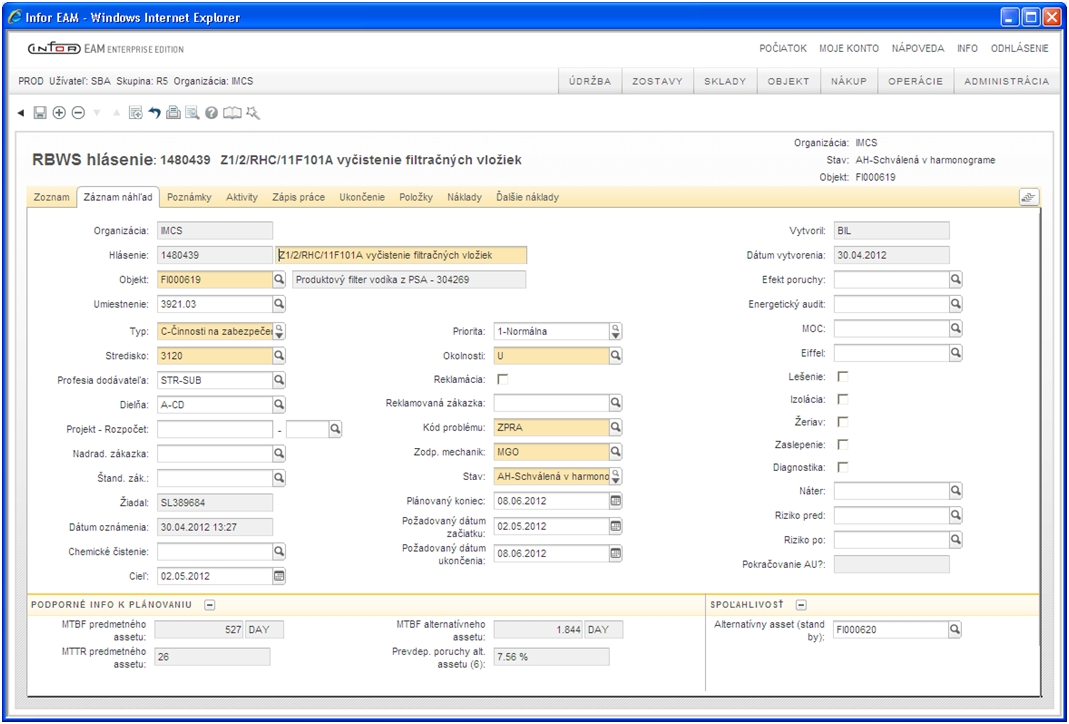Expand the Priorita dropdown
Screen dimensions: 1069x724
click(616, 331)
